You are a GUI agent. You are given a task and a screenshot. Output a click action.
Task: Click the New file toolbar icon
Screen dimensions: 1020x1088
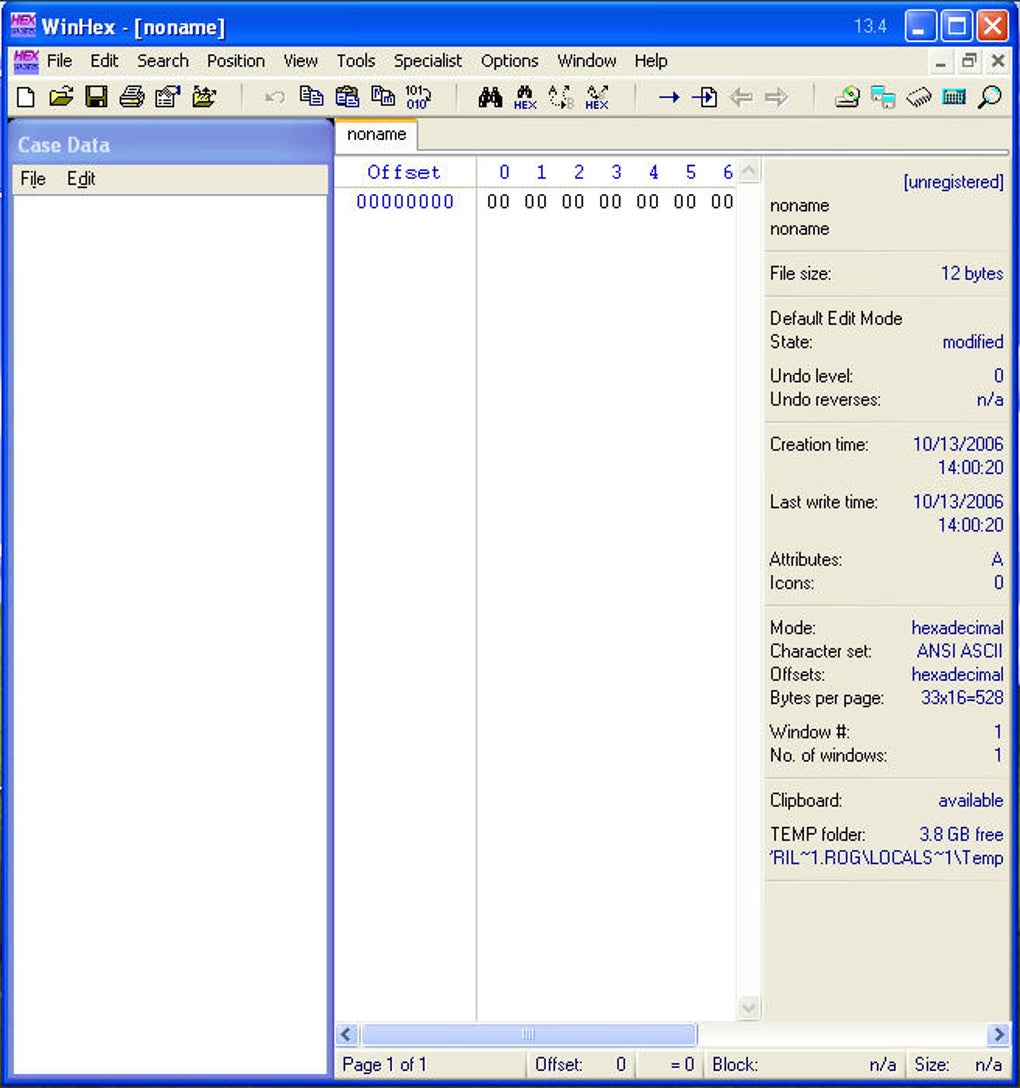[x=26, y=97]
